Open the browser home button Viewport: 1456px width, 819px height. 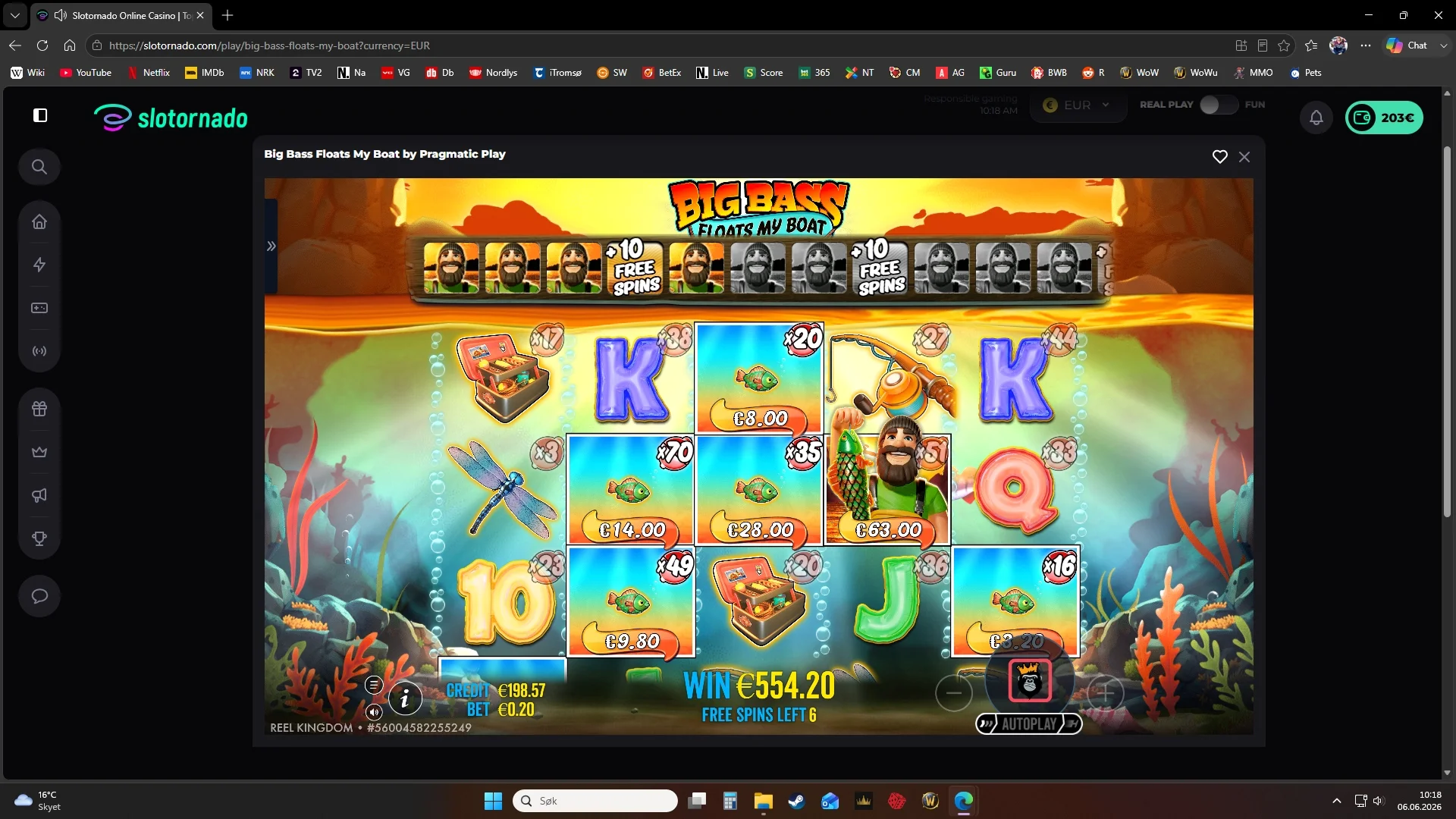pyautogui.click(x=70, y=45)
